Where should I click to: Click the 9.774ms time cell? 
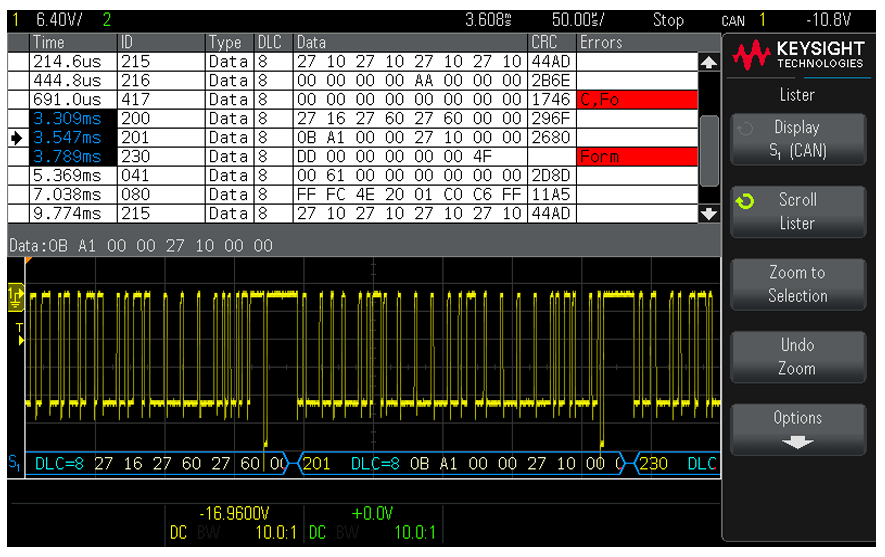pos(73,214)
